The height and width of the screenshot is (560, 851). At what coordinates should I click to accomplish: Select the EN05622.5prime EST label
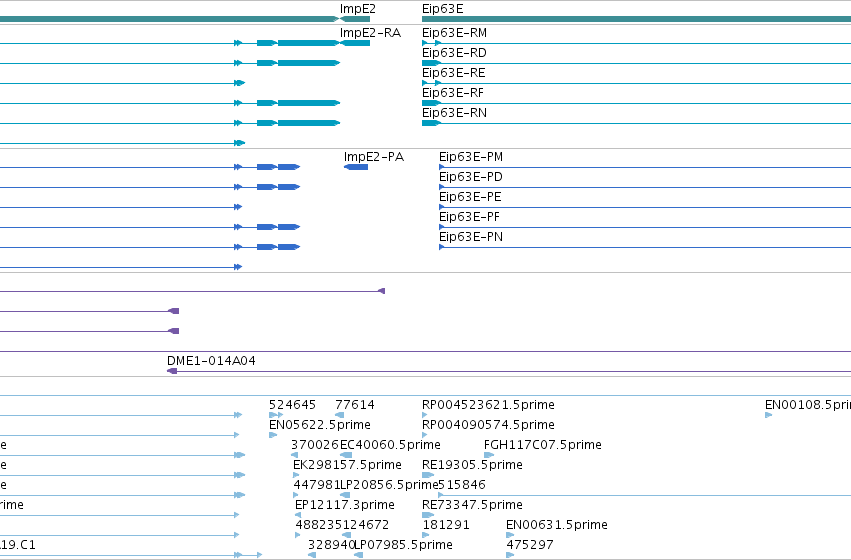point(320,425)
